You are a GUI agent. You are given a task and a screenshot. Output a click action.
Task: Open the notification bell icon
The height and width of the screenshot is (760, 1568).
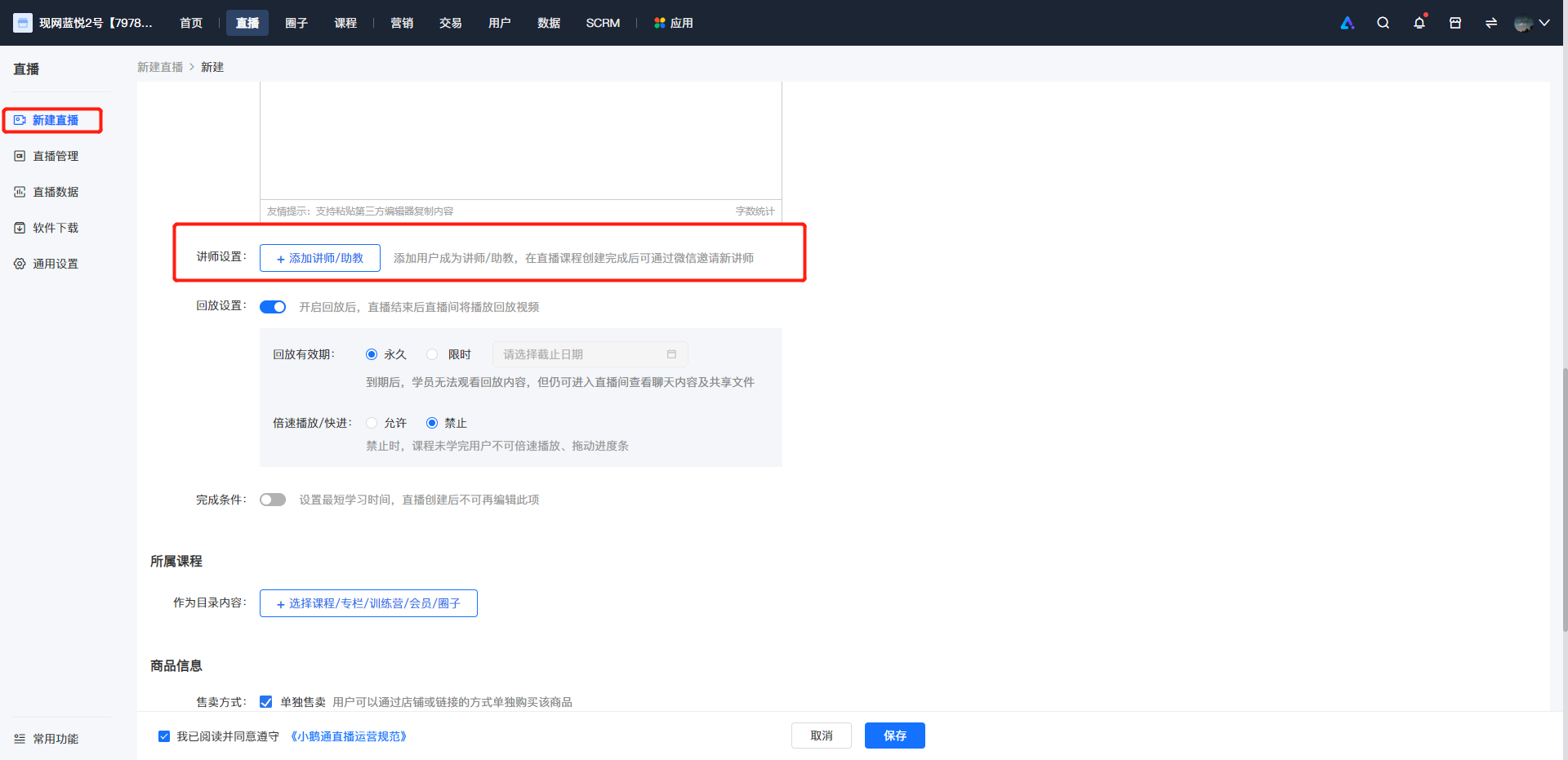(1419, 23)
